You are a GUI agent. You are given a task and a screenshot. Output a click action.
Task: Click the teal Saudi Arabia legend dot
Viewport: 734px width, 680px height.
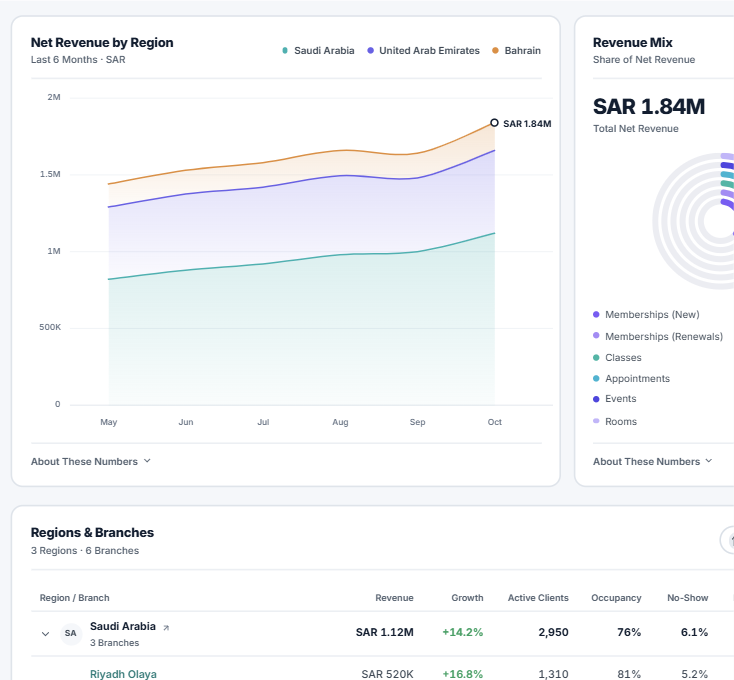click(285, 51)
